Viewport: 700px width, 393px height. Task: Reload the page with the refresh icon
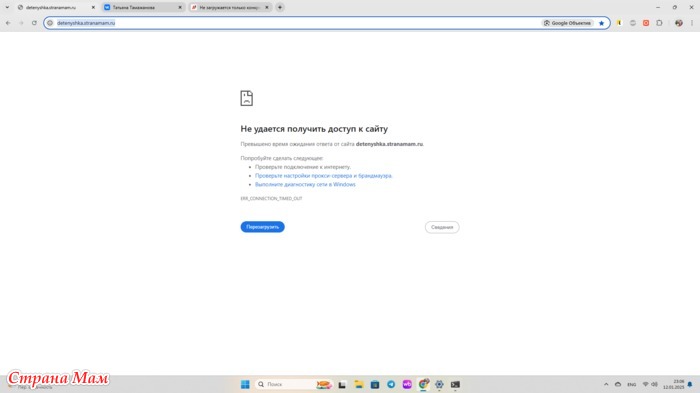click(34, 23)
